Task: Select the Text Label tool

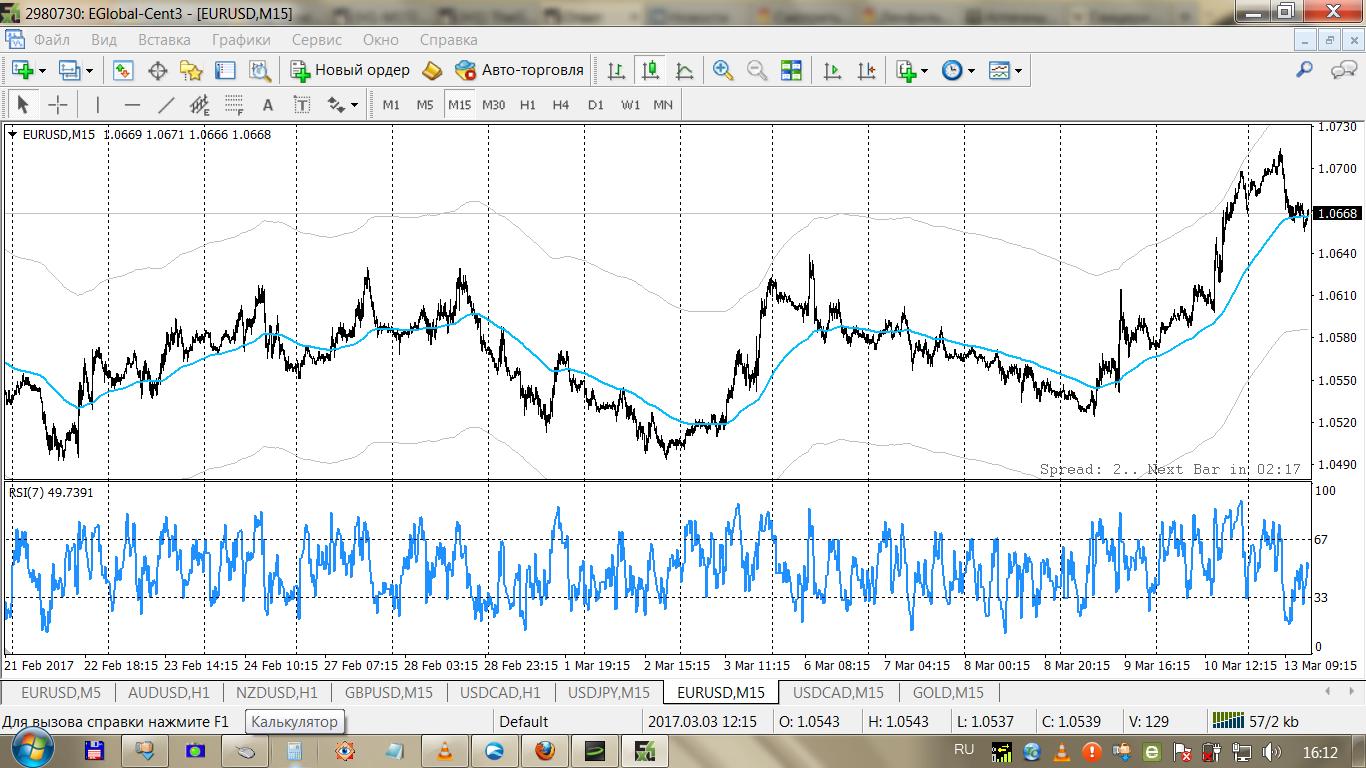Action: coord(302,104)
